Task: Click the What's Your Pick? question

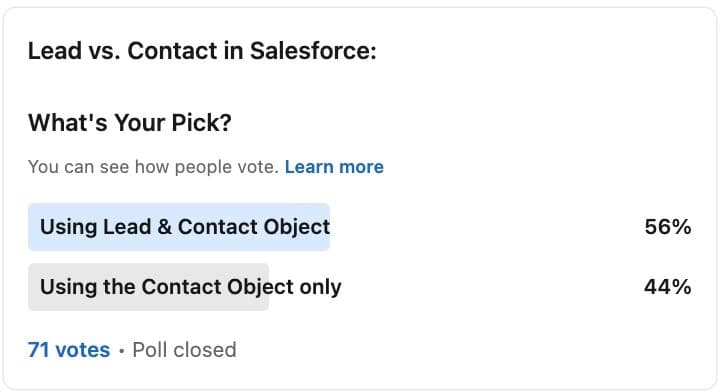Action: pyautogui.click(x=130, y=123)
